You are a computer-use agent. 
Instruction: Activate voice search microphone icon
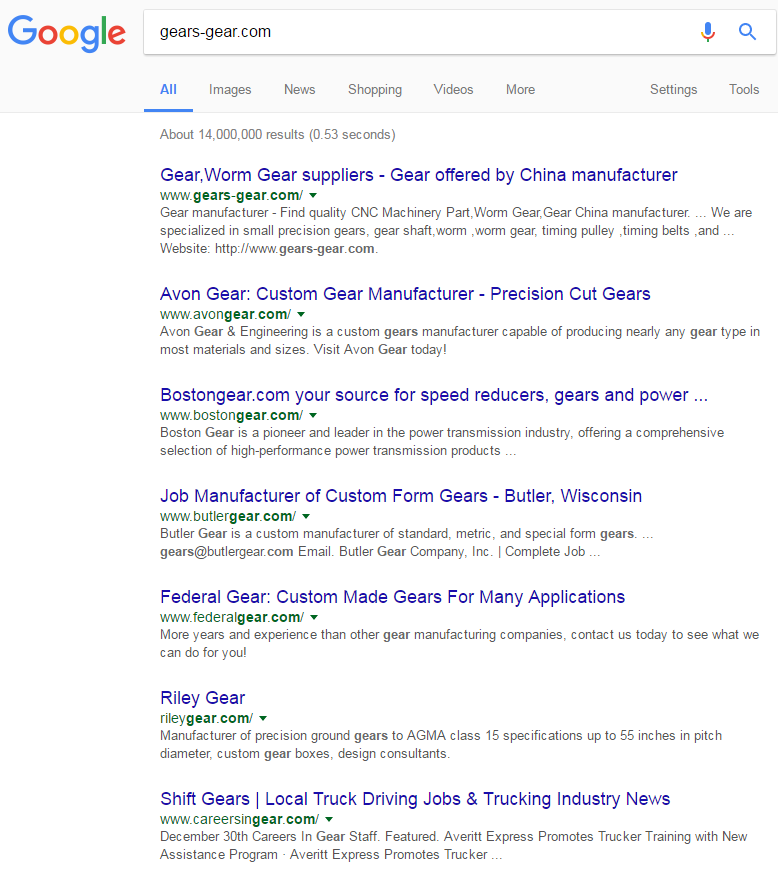click(708, 32)
